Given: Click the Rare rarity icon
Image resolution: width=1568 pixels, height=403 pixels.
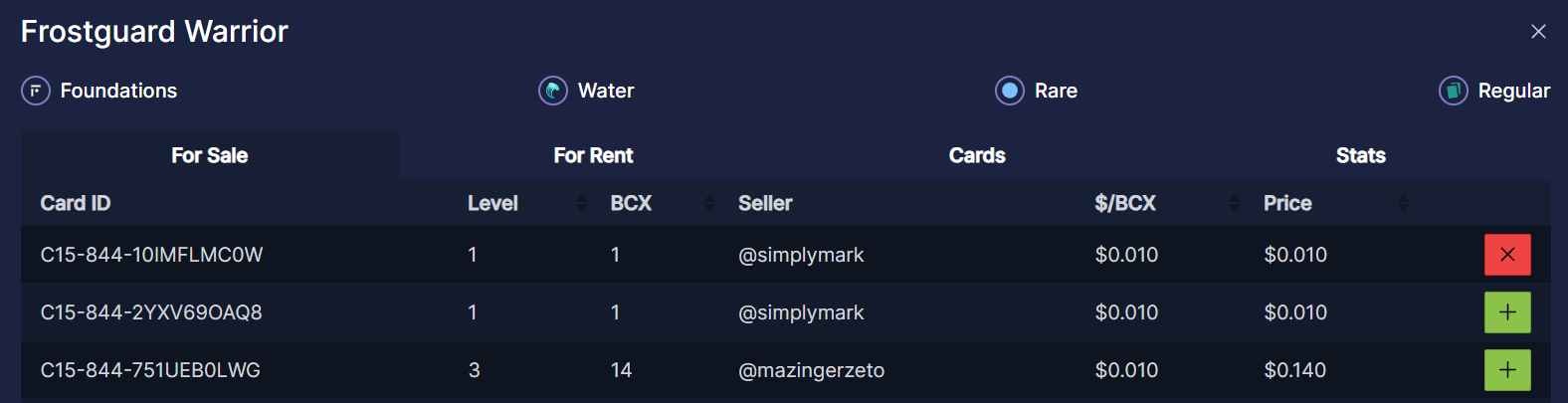Looking at the screenshot, I should [x=1010, y=91].
